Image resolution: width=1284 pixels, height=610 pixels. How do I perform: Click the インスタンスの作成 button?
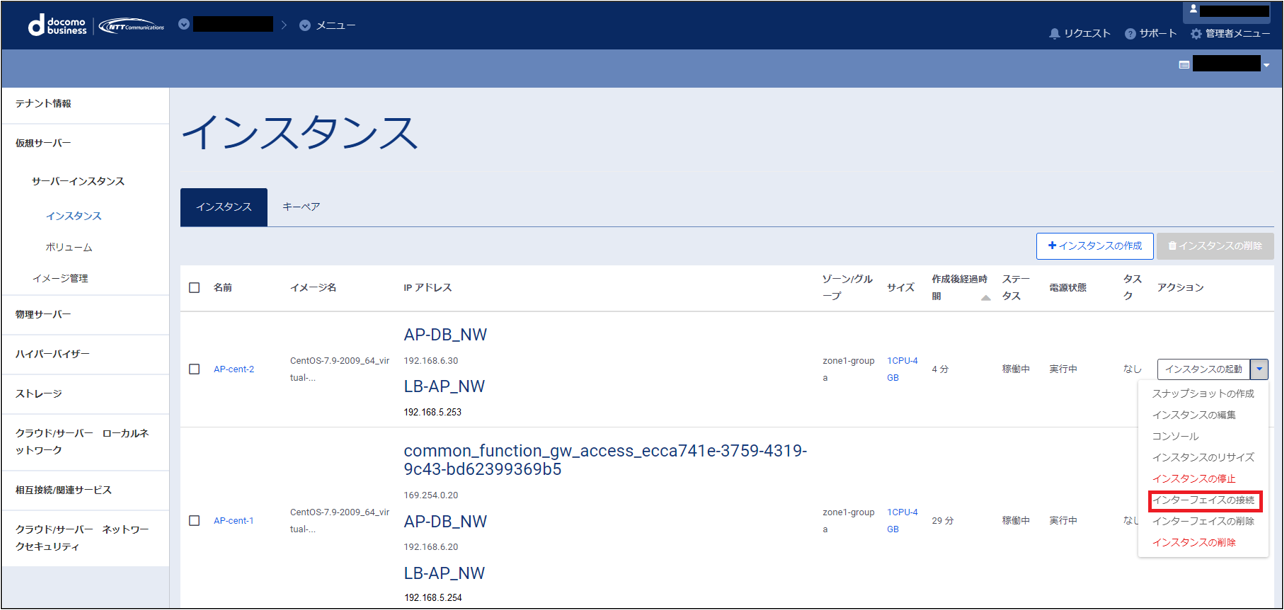[x=1095, y=246]
